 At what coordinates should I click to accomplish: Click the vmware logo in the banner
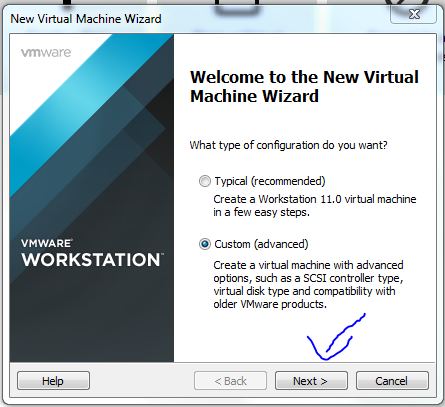pos(46,53)
